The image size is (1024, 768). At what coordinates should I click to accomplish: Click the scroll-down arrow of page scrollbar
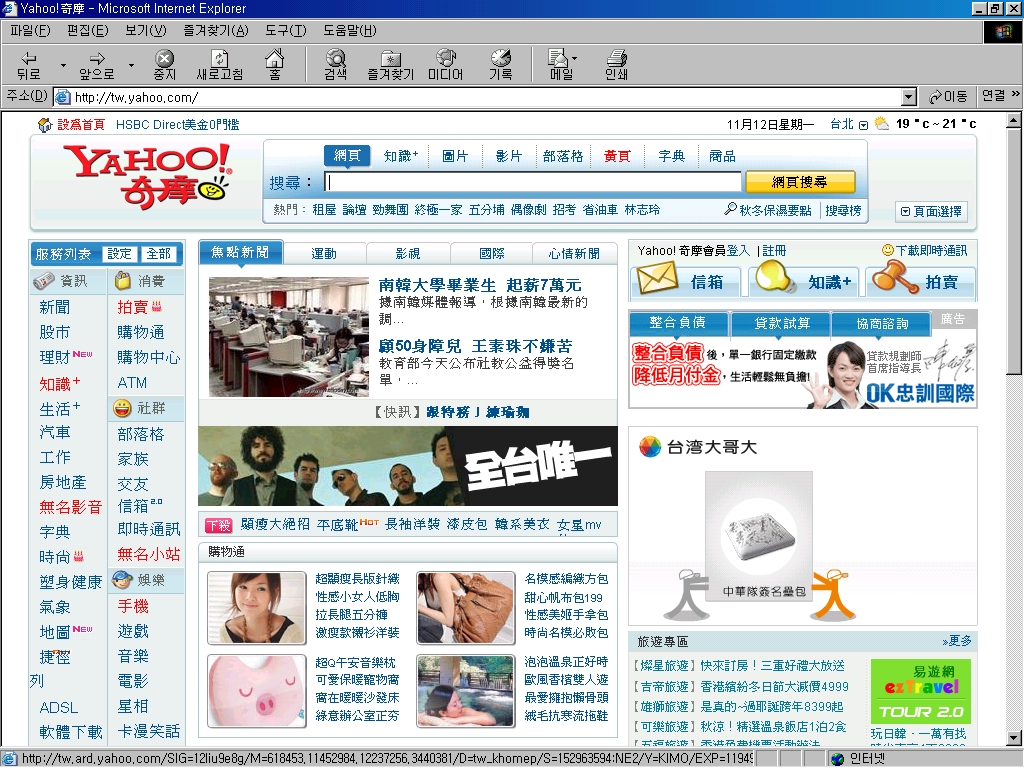1014,739
